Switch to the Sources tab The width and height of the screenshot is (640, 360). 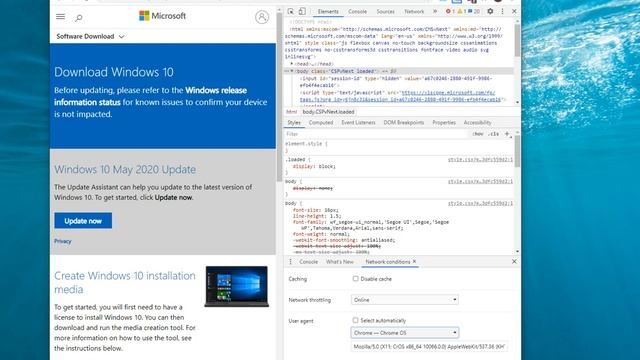click(x=386, y=11)
